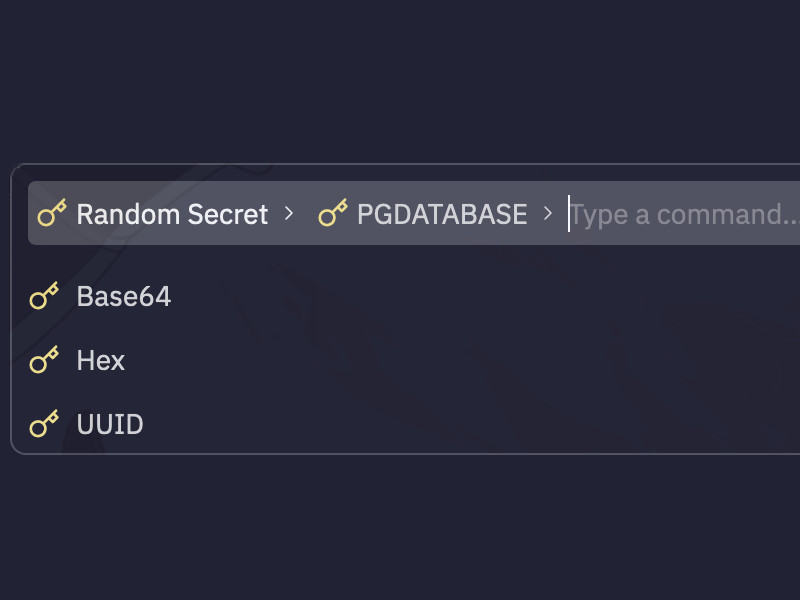800x600 pixels.
Task: Click the dark backdrop above the palette
Action: pyautogui.click(x=400, y=80)
